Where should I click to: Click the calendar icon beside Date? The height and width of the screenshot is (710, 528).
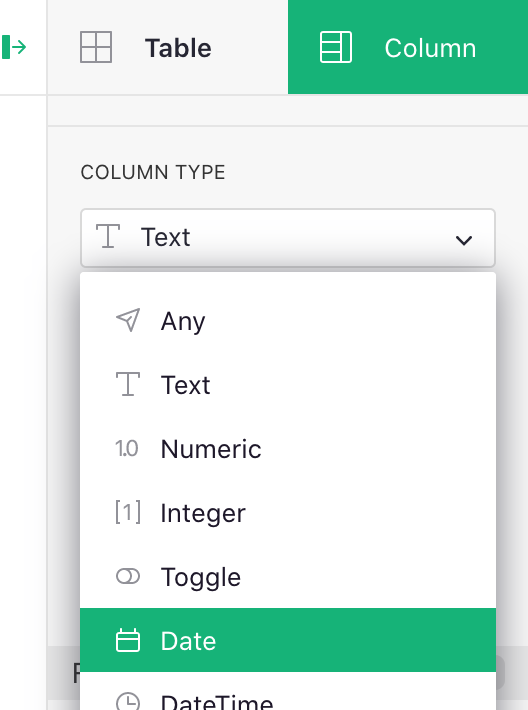click(x=128, y=640)
